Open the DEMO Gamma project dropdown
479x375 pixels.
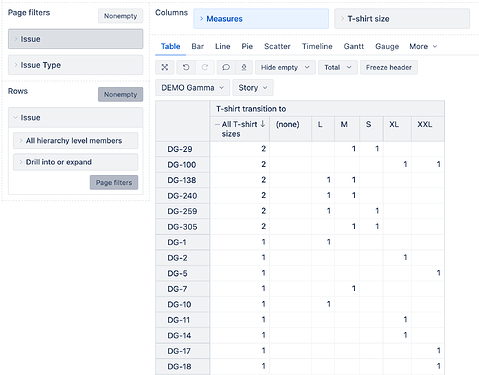[192, 88]
